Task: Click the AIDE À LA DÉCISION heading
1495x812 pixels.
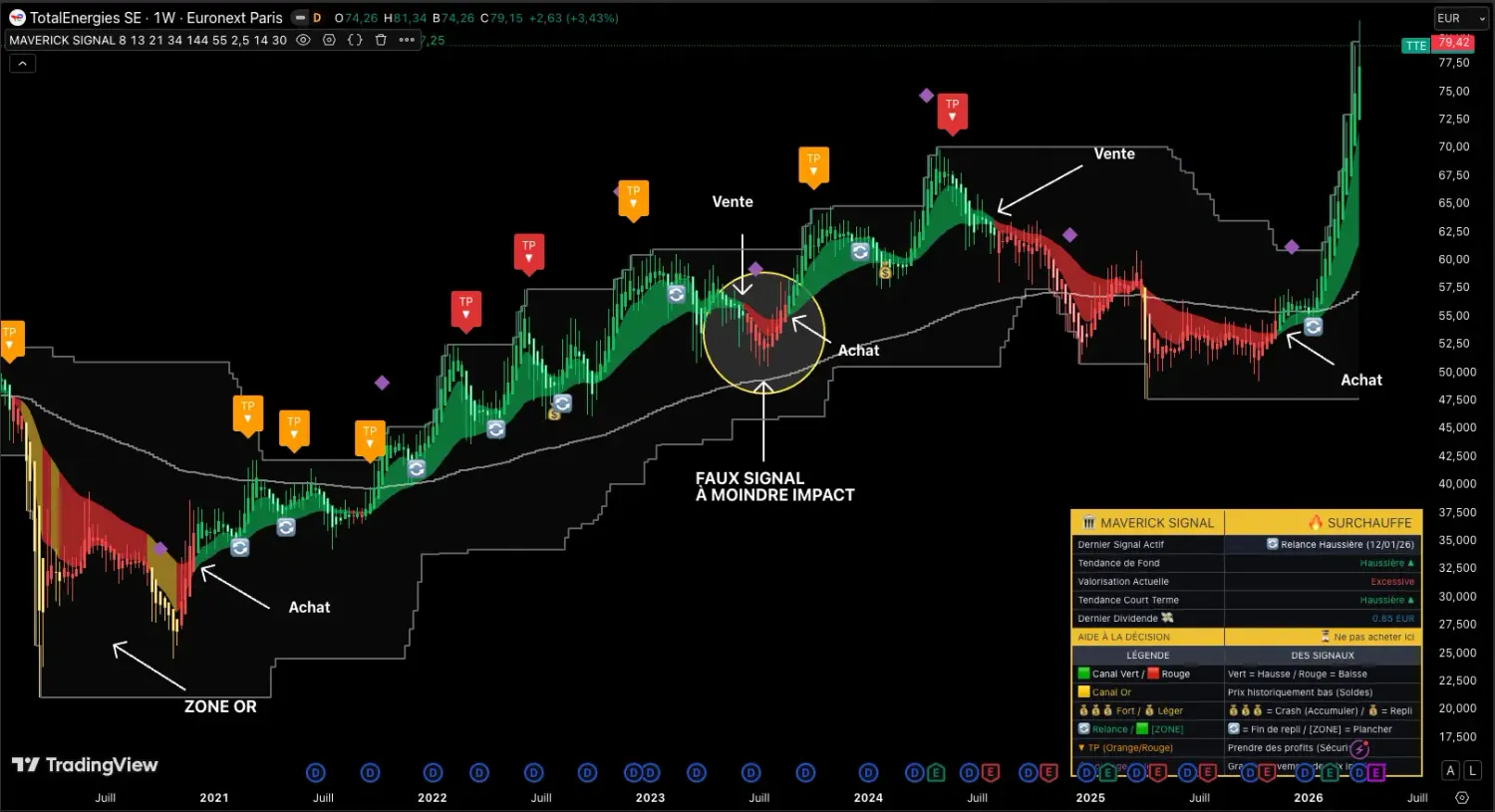Action: [x=1123, y=637]
